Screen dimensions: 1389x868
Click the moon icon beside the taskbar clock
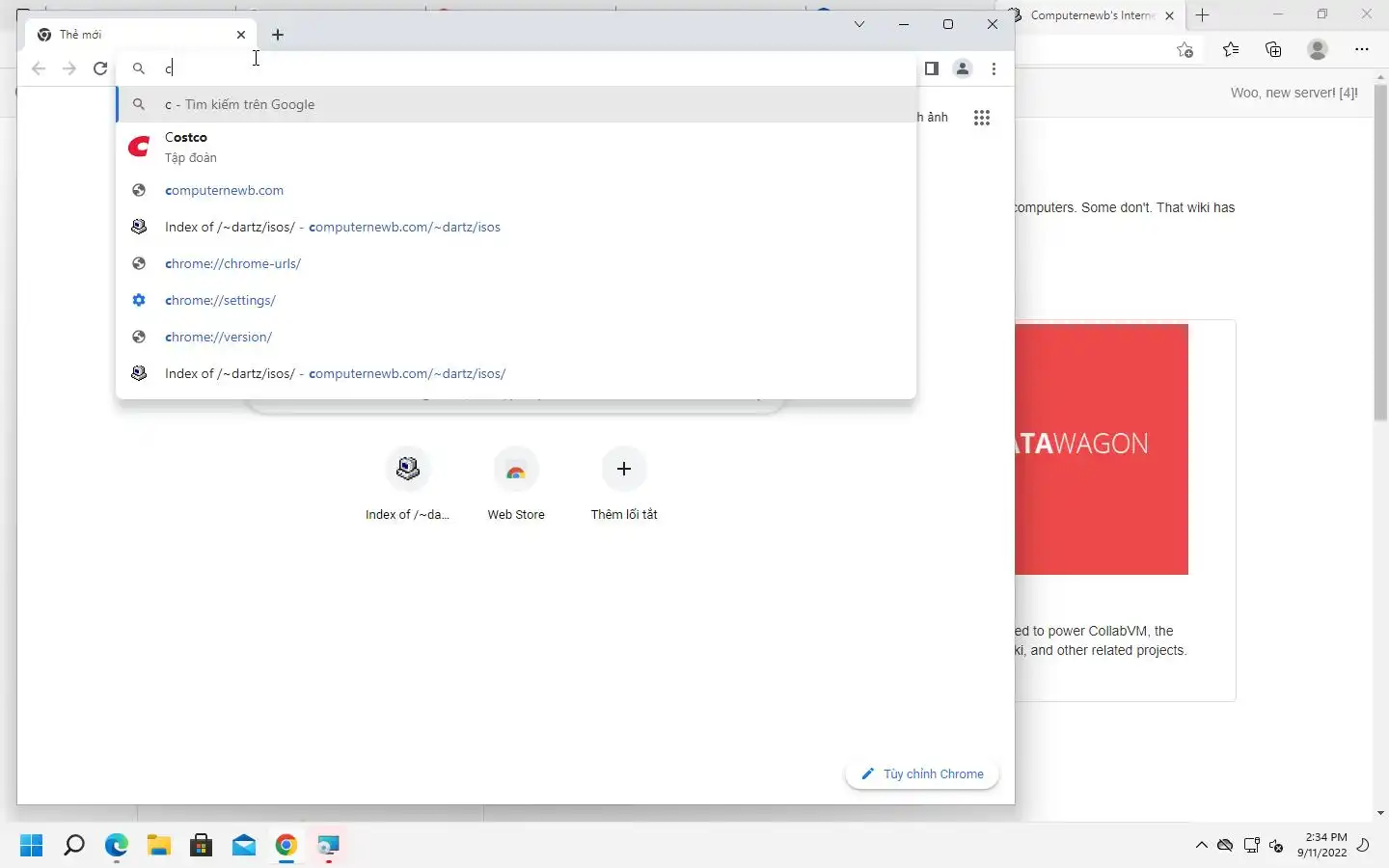coord(1364,845)
